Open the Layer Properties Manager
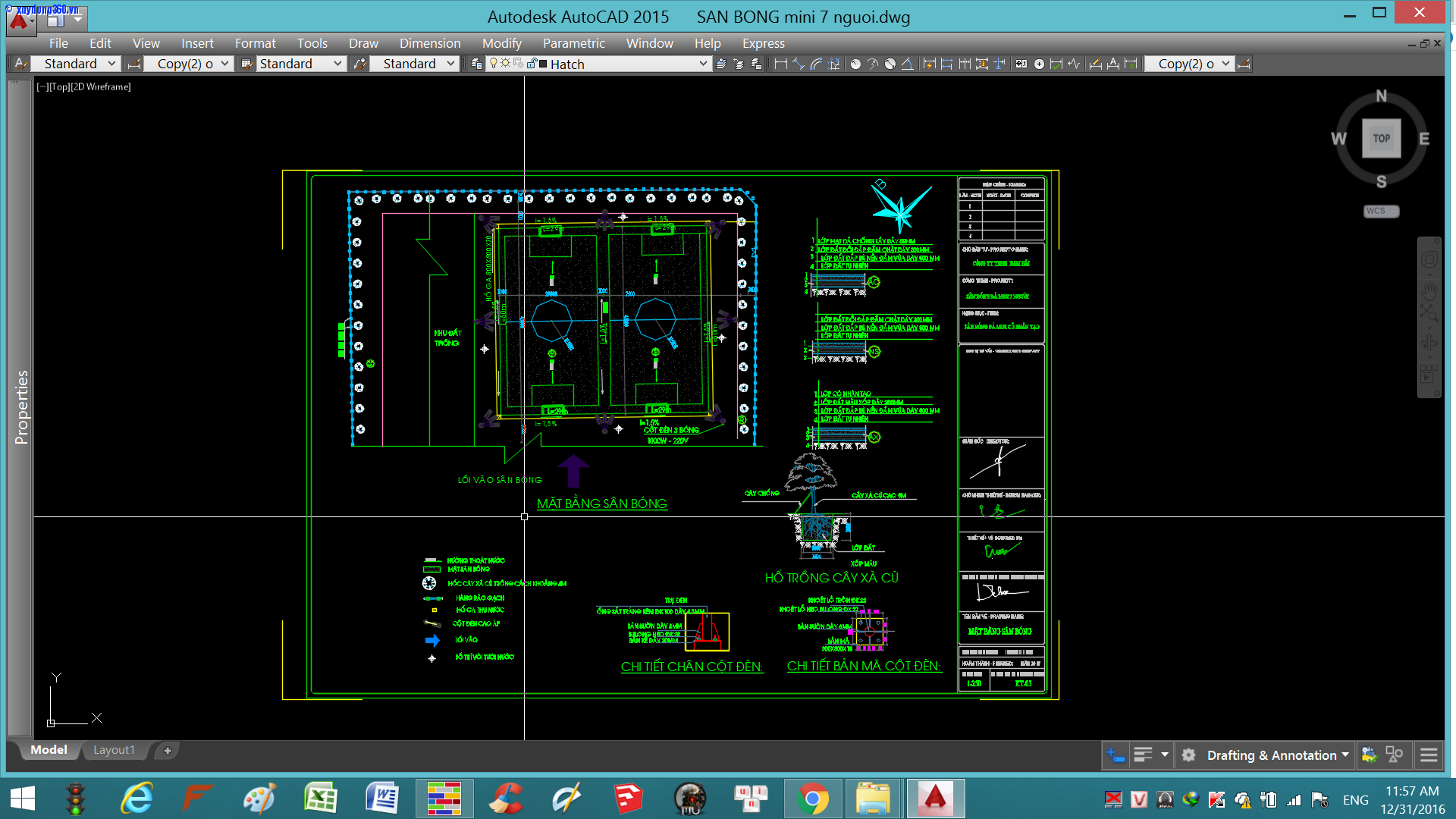The width and height of the screenshot is (1456, 819). [x=476, y=64]
